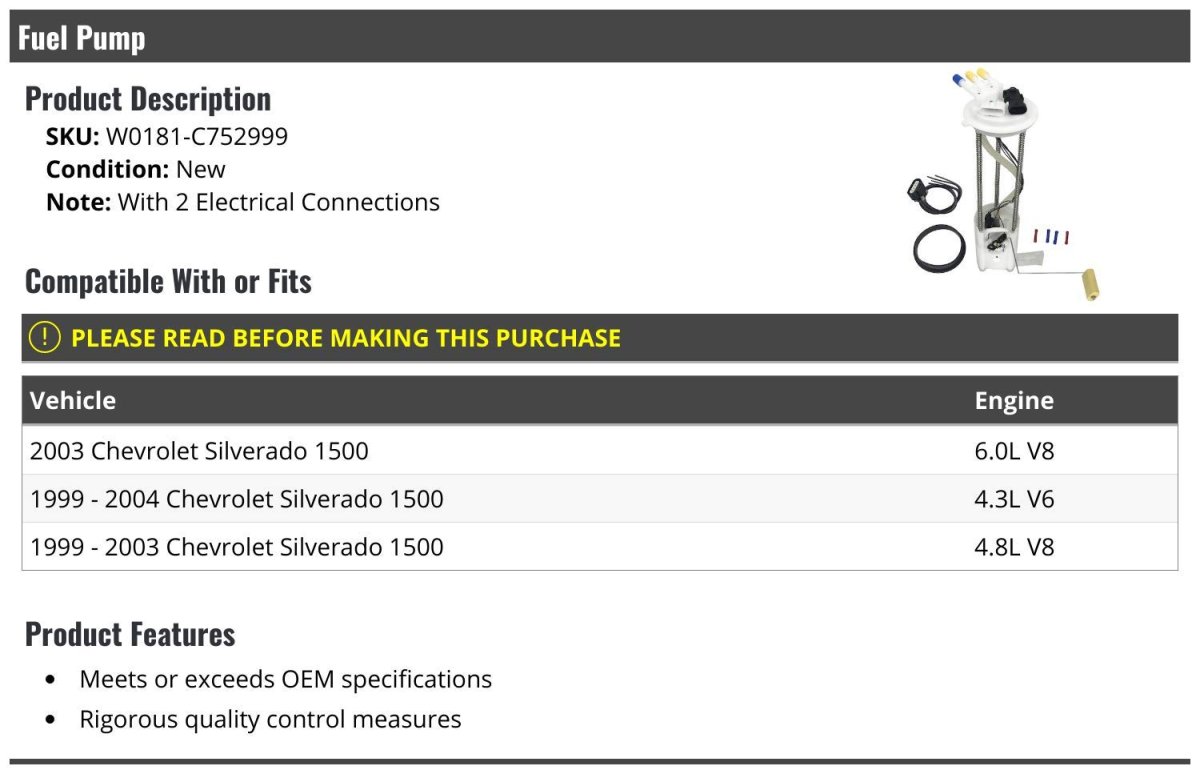1200x774 pixels.
Task: Click the yellow warning exclamation icon
Action: [45, 338]
